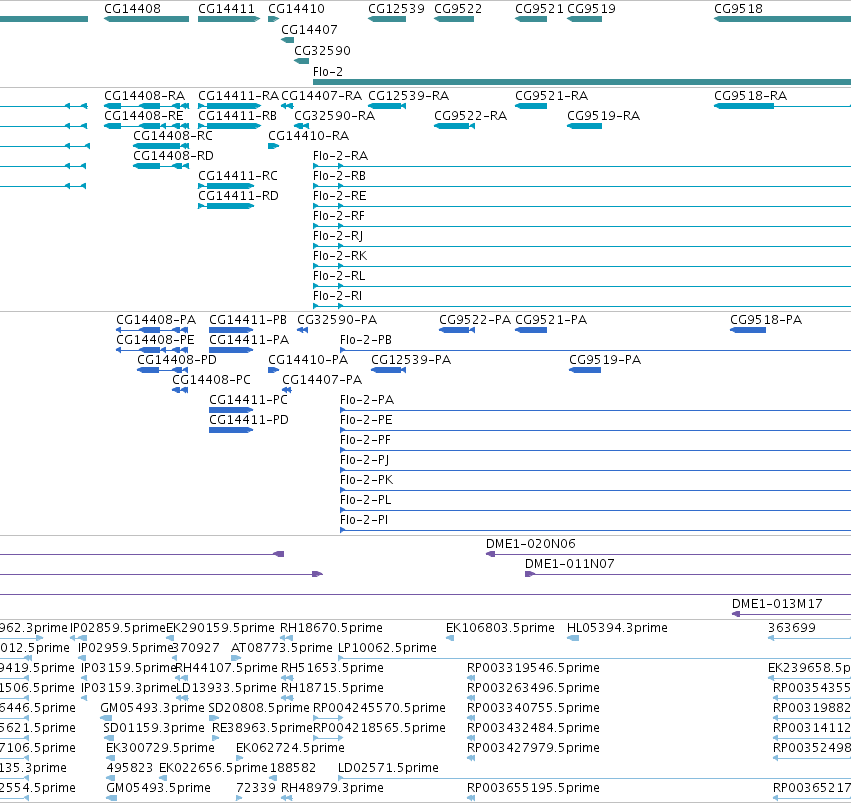Select the SD20808.5prime EST label

pos(259,708)
